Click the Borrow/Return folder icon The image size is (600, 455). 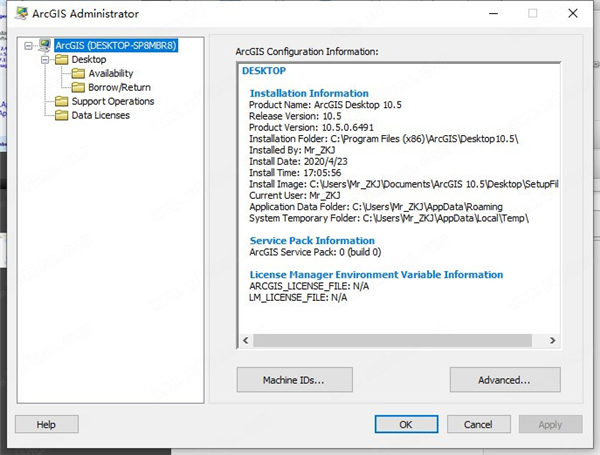pos(78,88)
